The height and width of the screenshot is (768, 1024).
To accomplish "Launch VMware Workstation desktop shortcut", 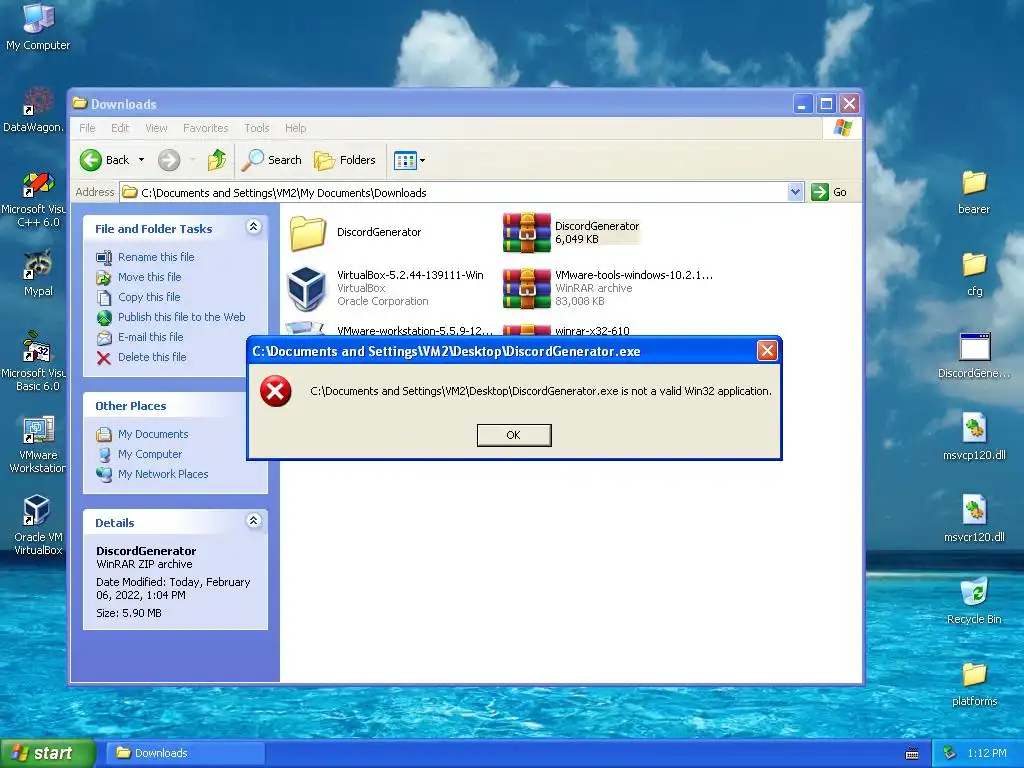I will coord(38,445).
